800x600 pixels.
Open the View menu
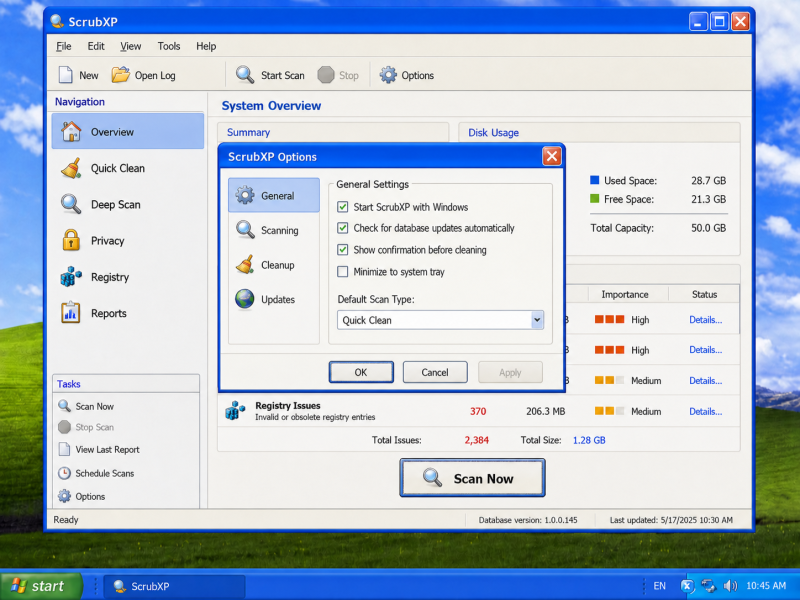pos(131,46)
